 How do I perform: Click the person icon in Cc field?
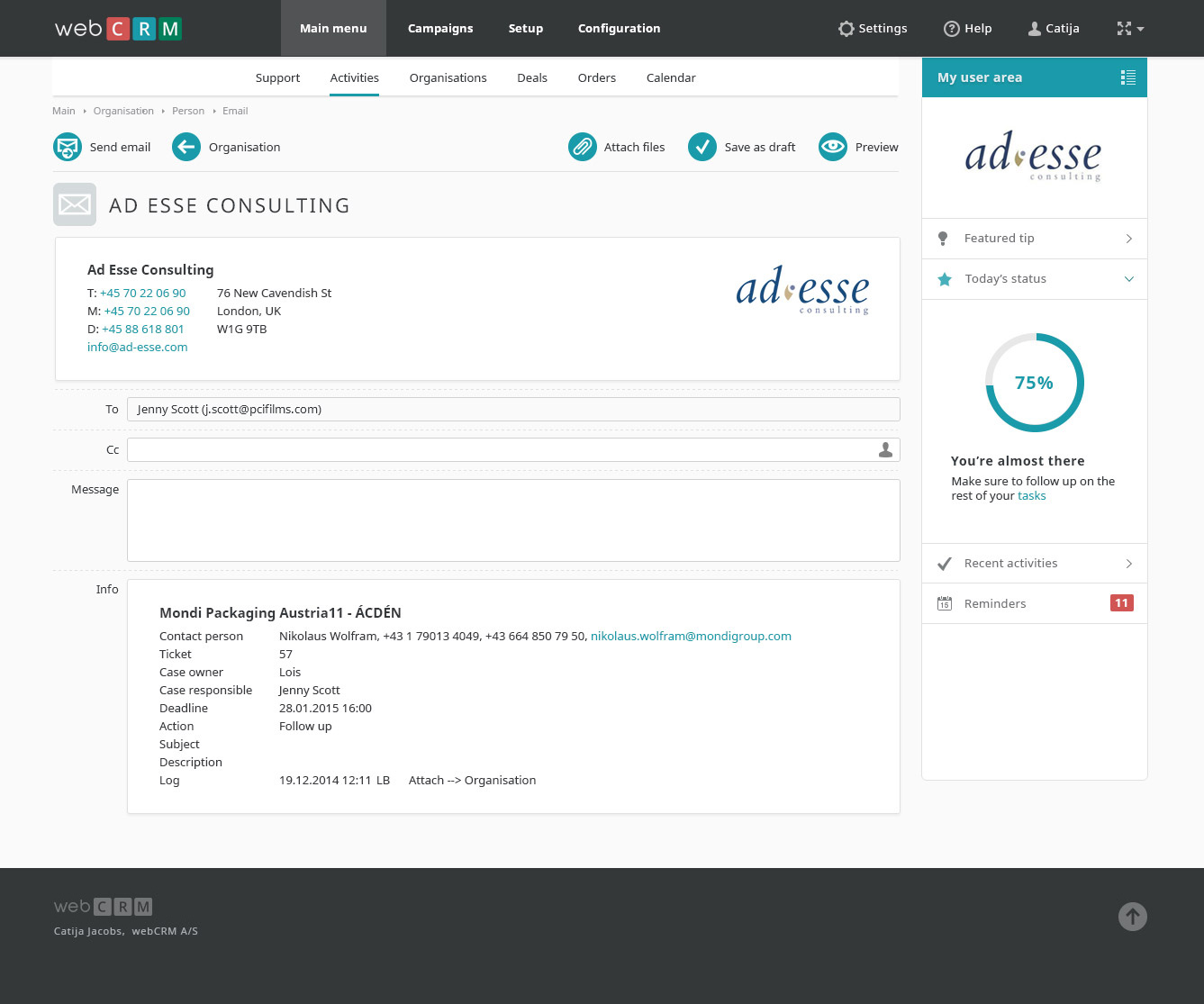[x=886, y=449]
